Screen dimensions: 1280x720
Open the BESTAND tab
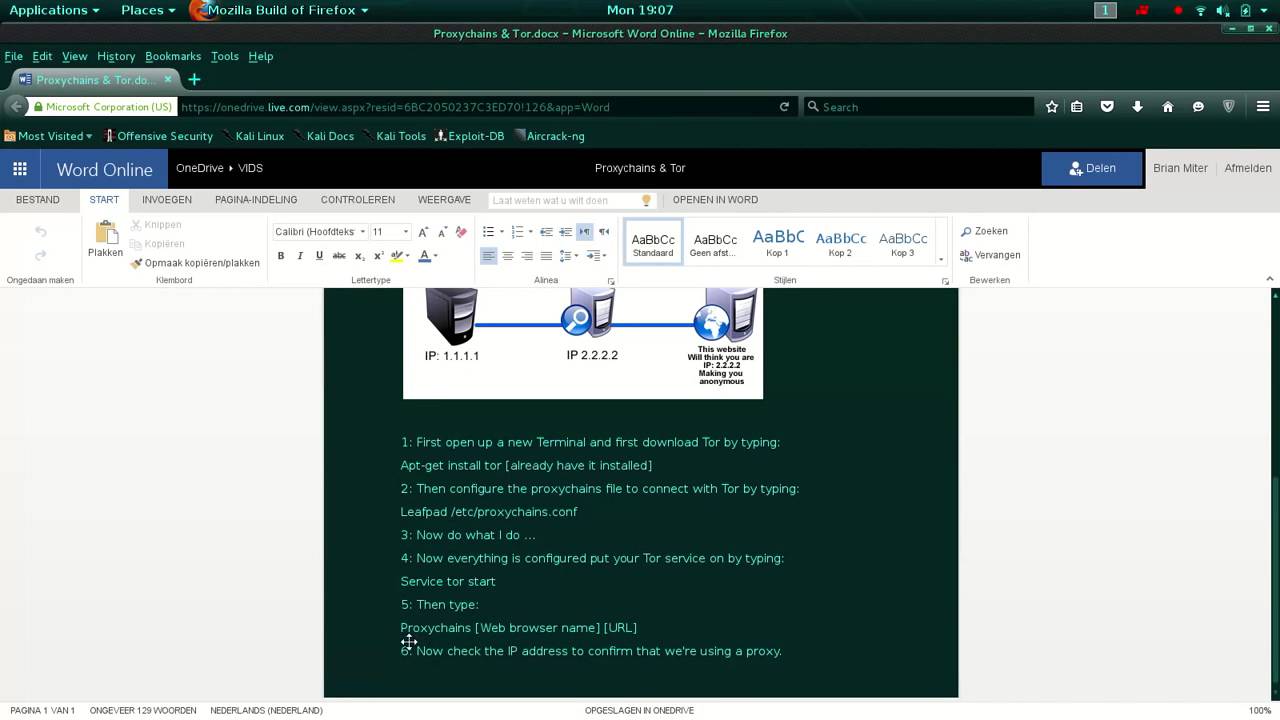38,200
